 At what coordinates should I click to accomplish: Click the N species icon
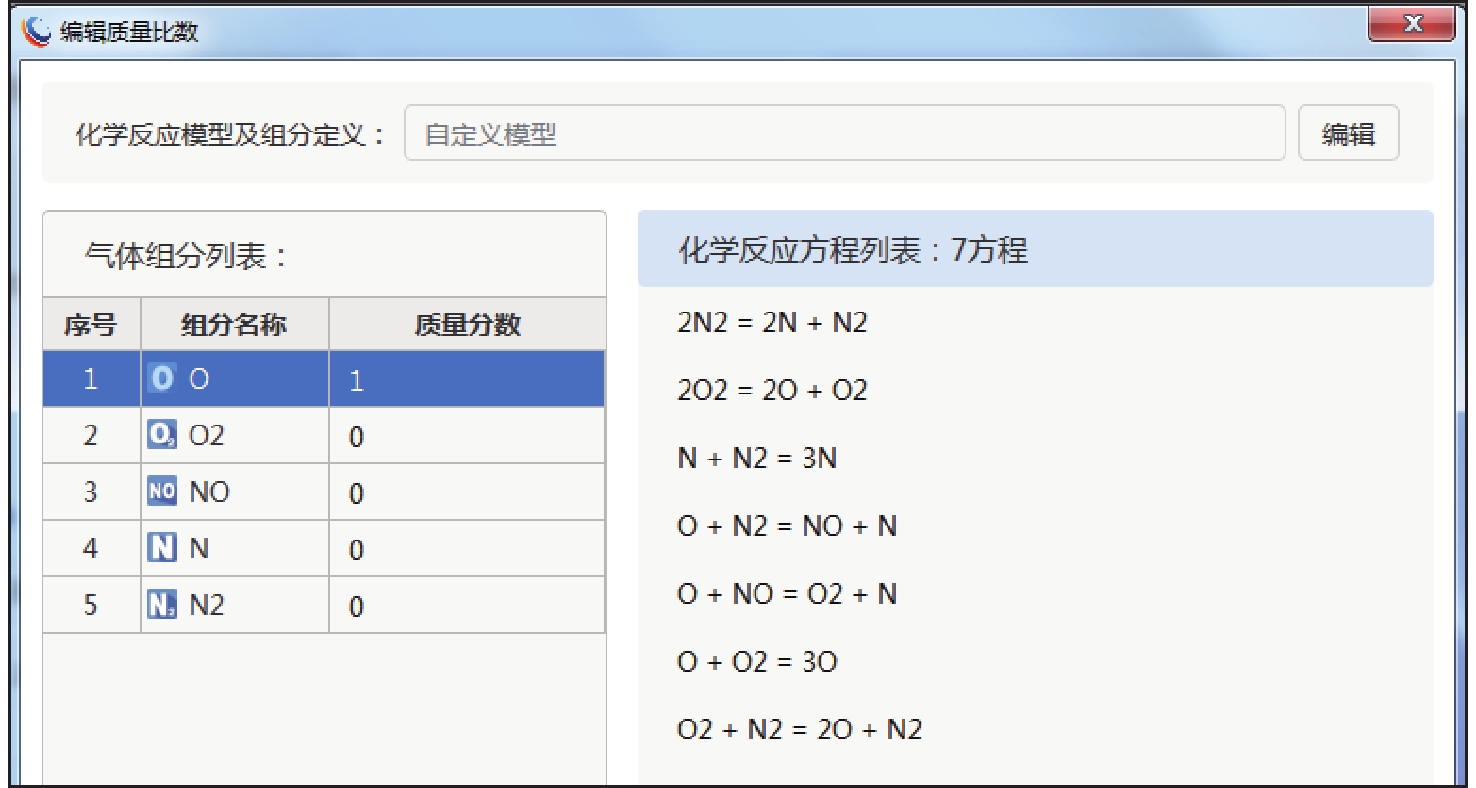coord(162,548)
